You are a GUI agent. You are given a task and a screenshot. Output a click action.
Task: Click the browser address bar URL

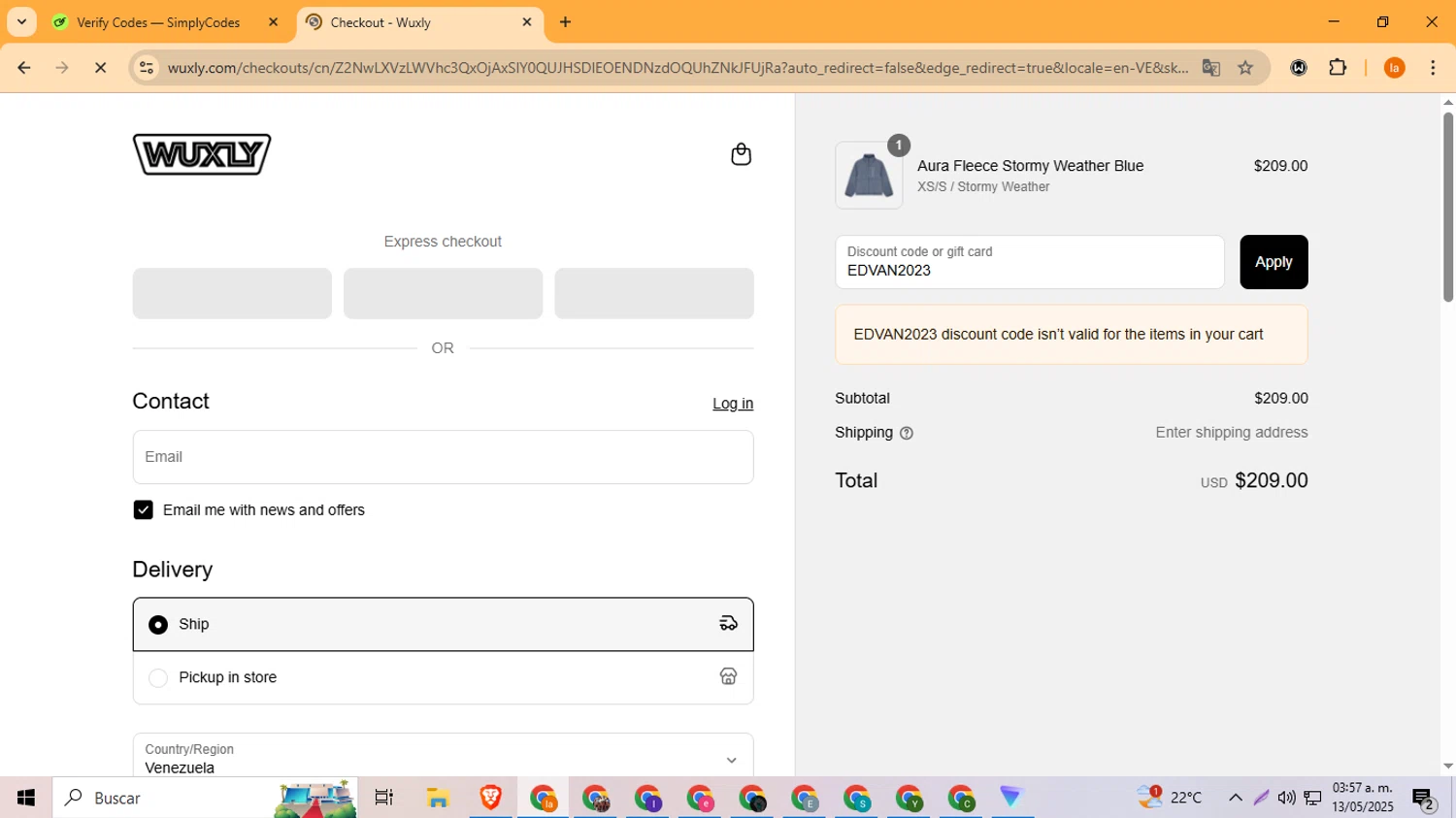tap(677, 68)
